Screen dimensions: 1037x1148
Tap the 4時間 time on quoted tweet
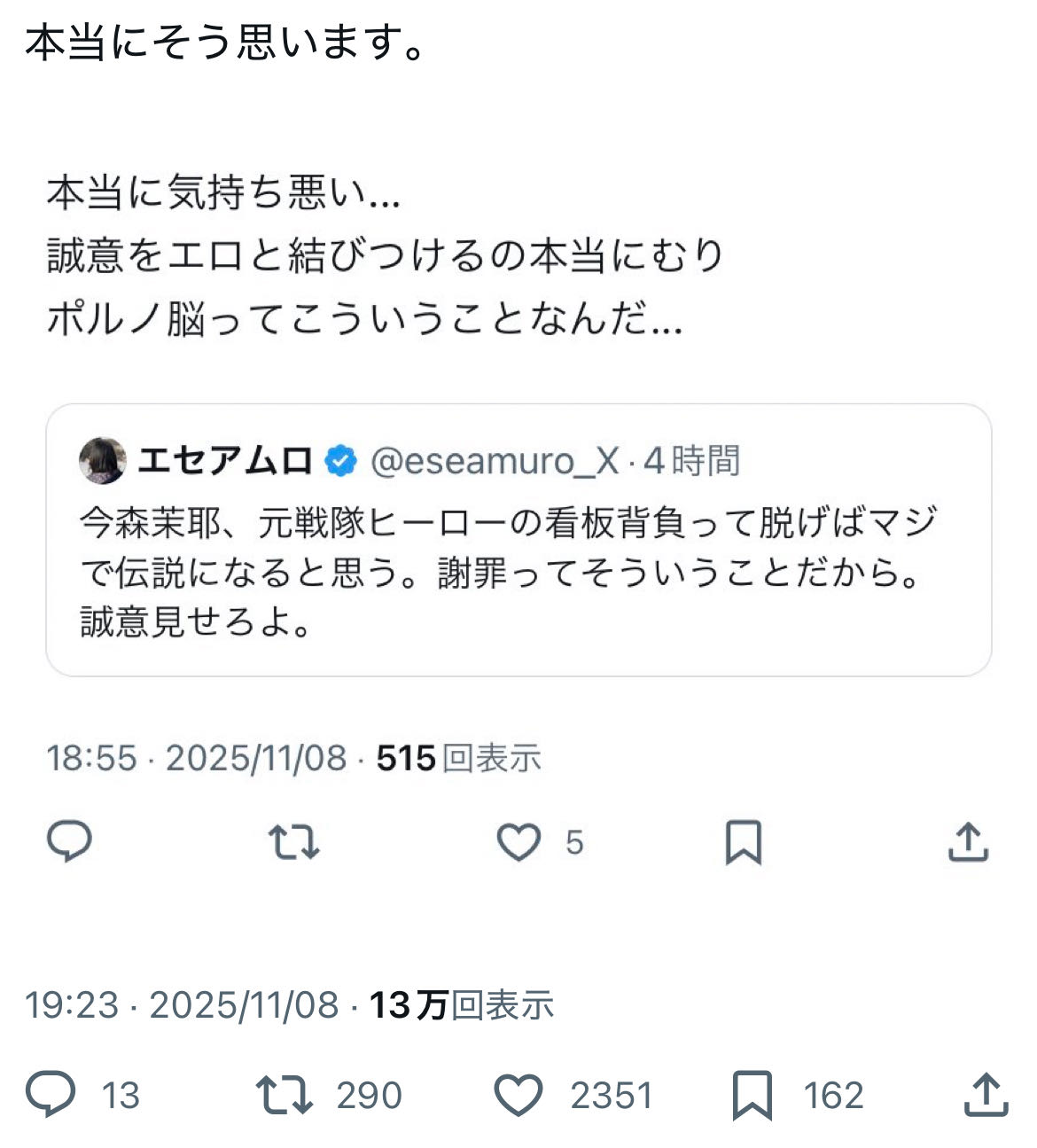click(x=692, y=461)
